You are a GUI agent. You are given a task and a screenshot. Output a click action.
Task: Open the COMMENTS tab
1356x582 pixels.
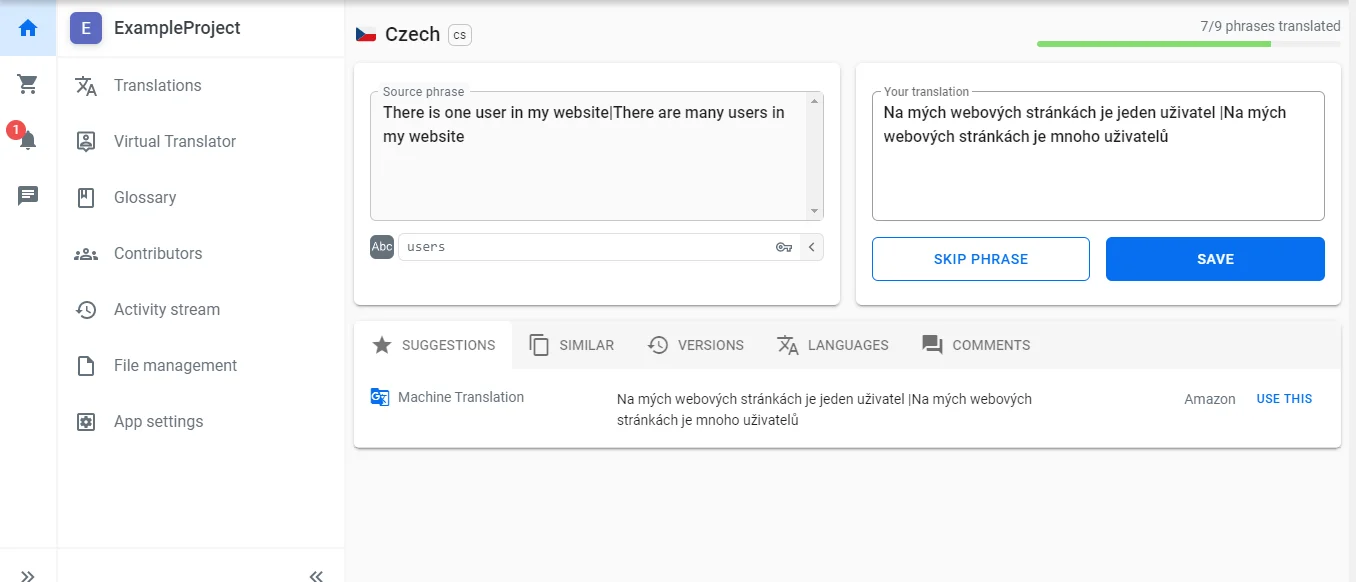tap(976, 345)
